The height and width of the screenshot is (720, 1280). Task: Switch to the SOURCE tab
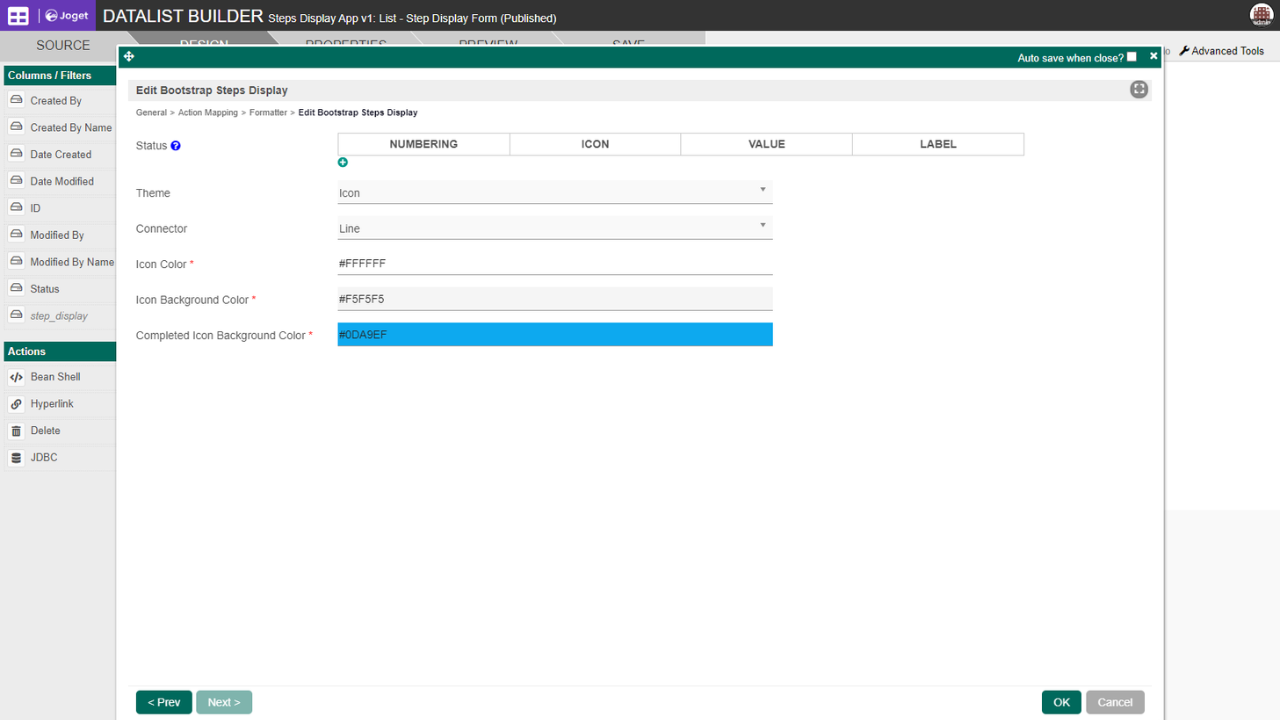[63, 45]
